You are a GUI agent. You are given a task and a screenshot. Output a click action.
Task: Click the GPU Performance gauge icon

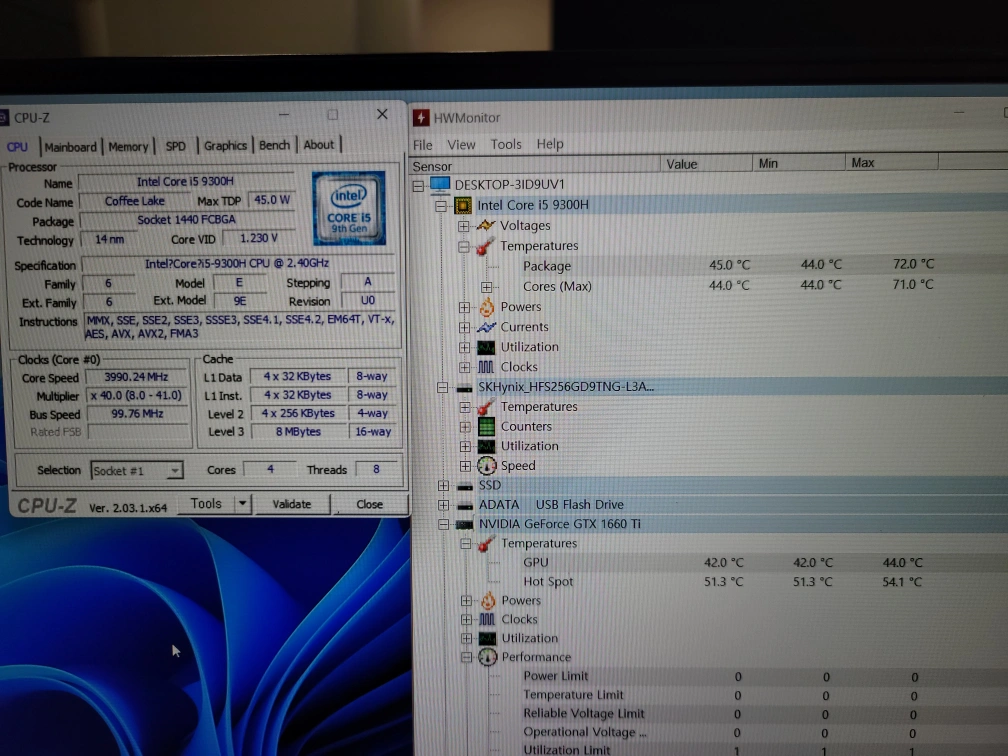tap(488, 657)
